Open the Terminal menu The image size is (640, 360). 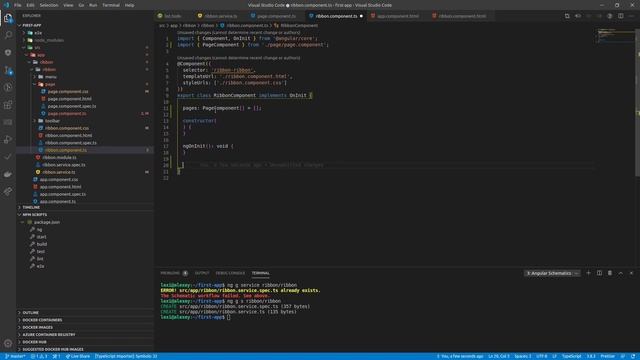111,5
